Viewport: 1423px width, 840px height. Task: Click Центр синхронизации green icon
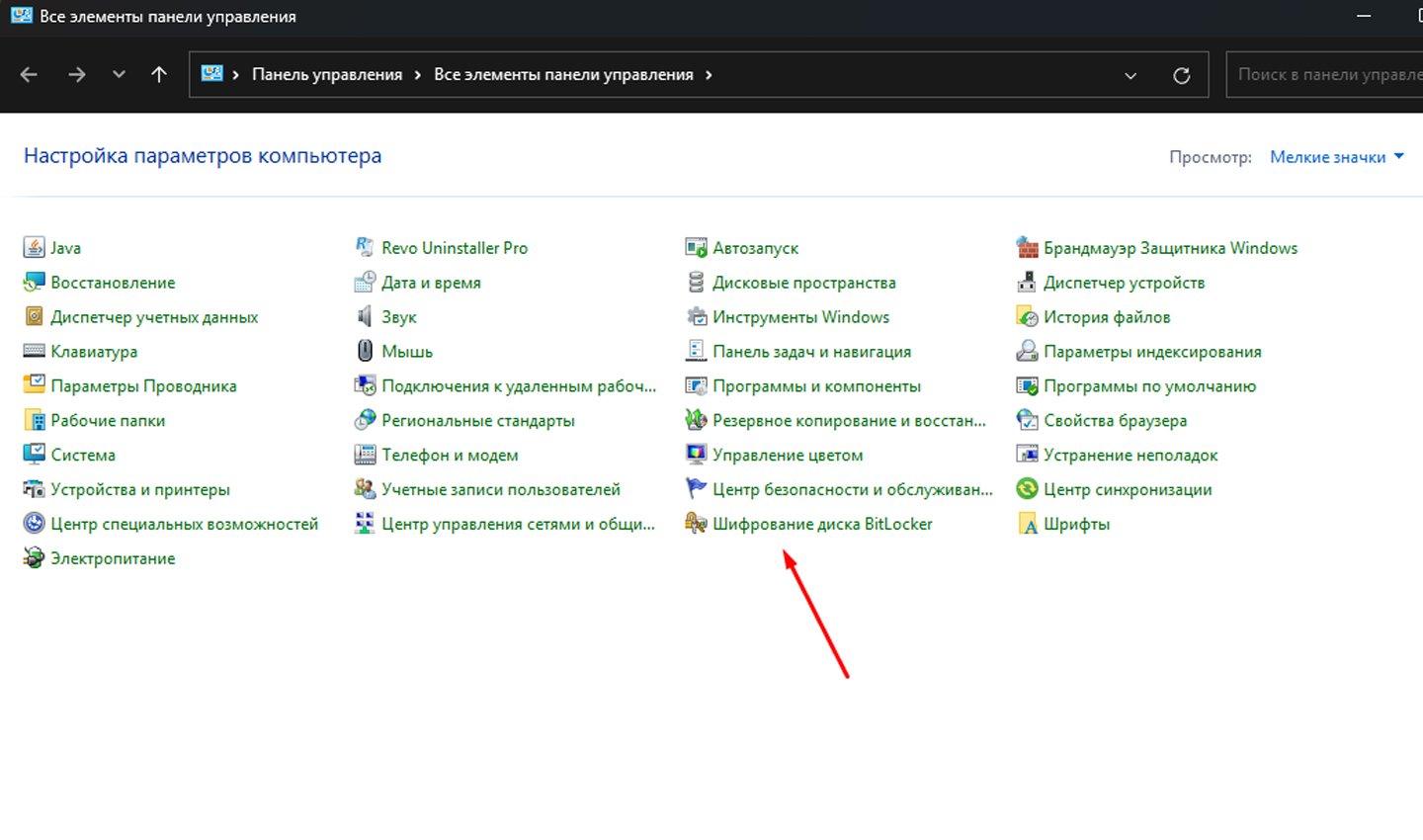pyautogui.click(x=1027, y=489)
